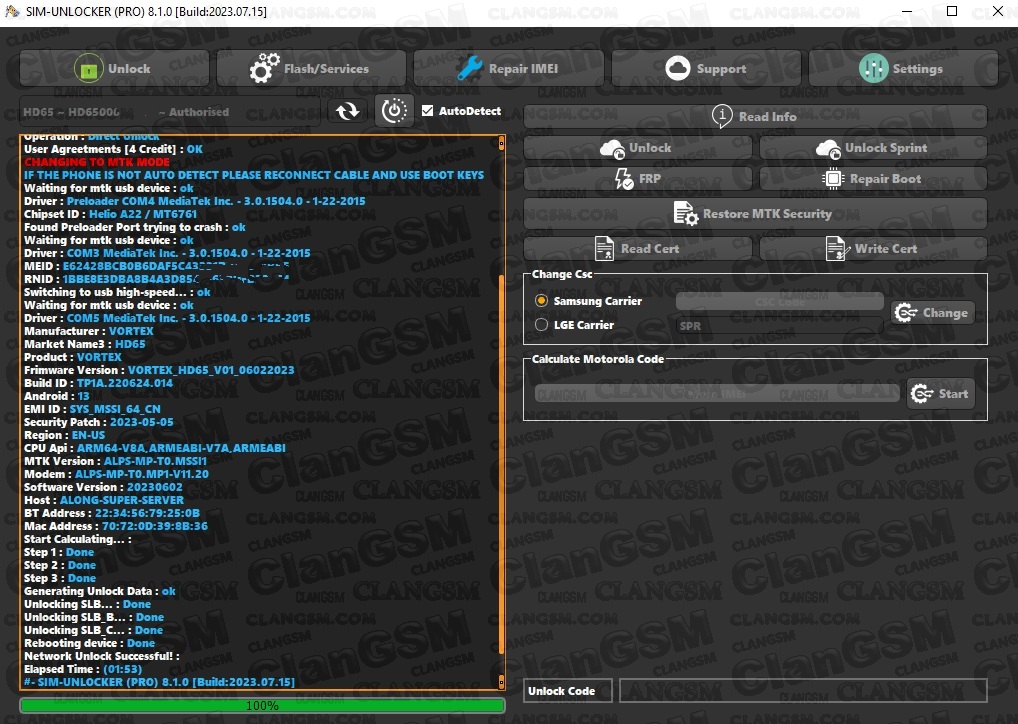The height and width of the screenshot is (724, 1018).
Task: Click the SIM-UNLOCKER app title icon
Action: pyautogui.click(x=12, y=11)
